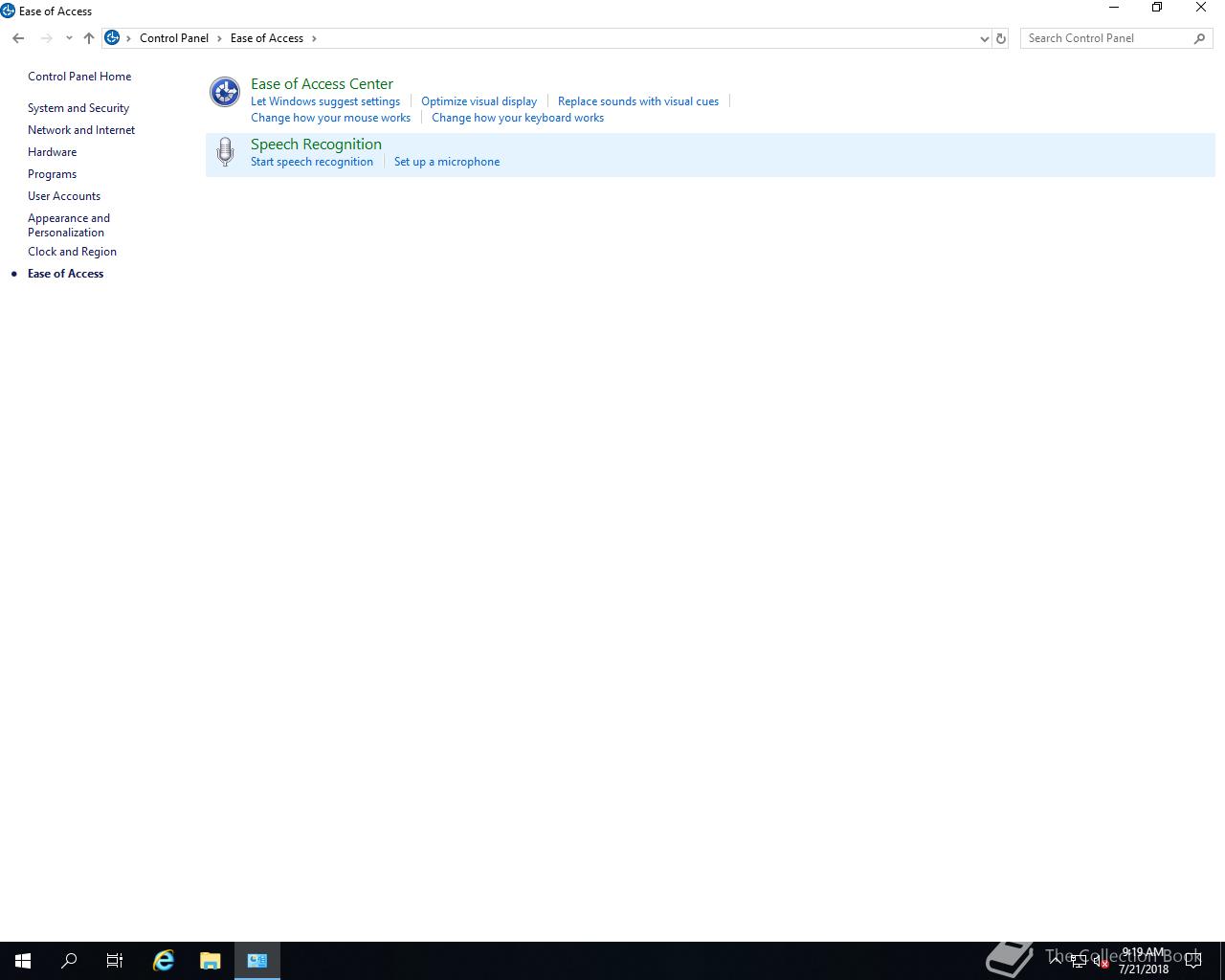Image resolution: width=1225 pixels, height=980 pixels.
Task: Open Speech Recognition heading link
Action: (316, 145)
